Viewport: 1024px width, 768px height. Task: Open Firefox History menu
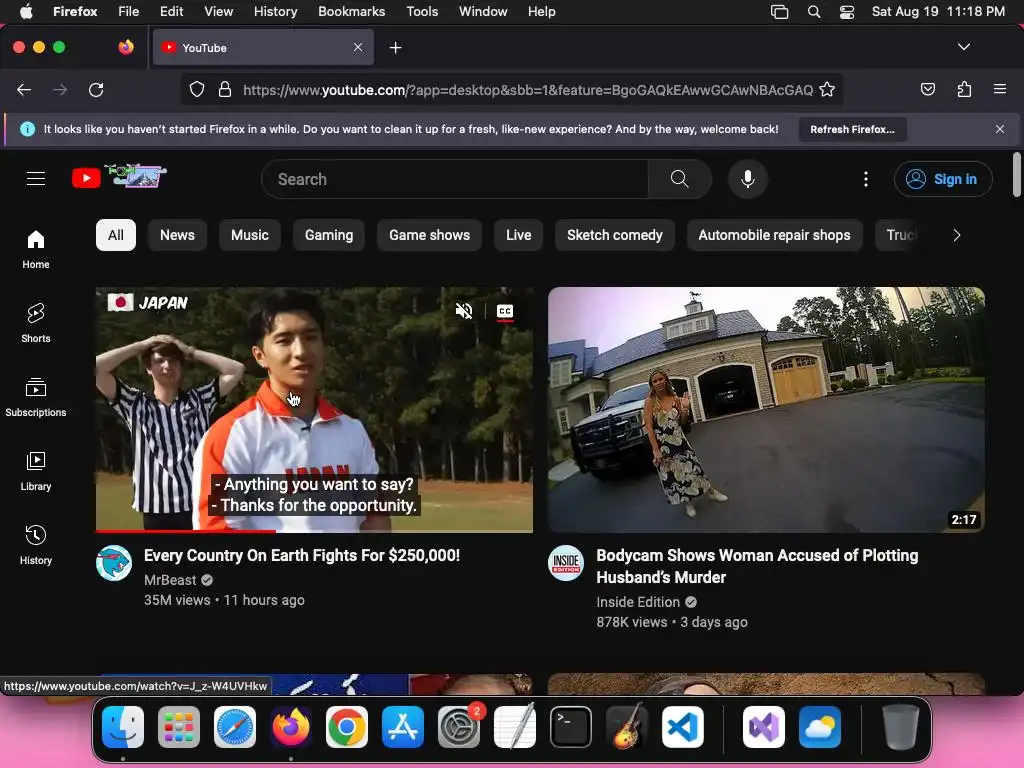coord(275,12)
